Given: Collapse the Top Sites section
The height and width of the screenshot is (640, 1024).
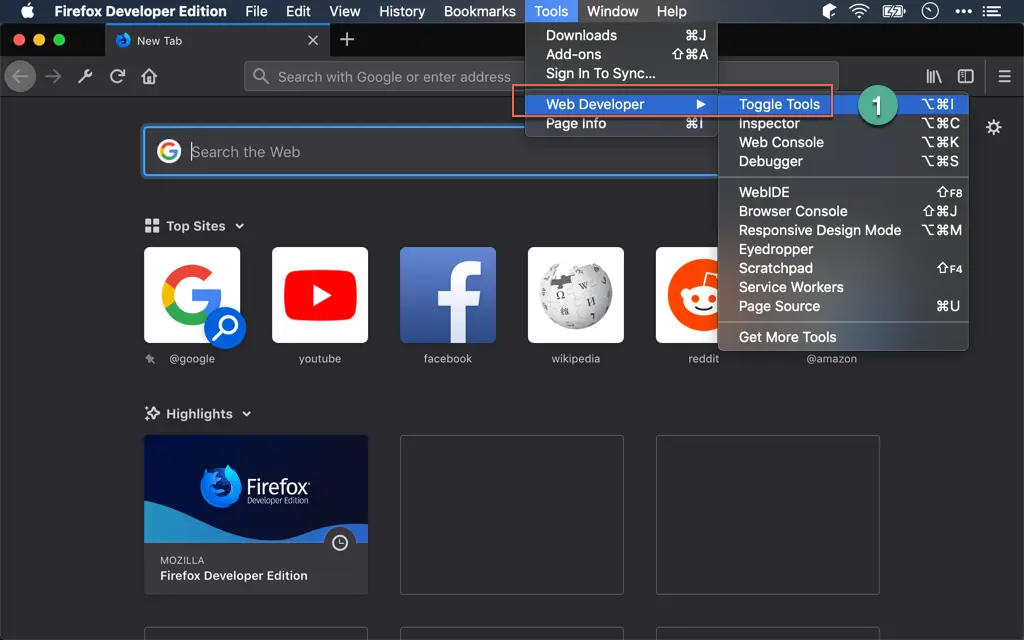Looking at the screenshot, I should point(240,226).
